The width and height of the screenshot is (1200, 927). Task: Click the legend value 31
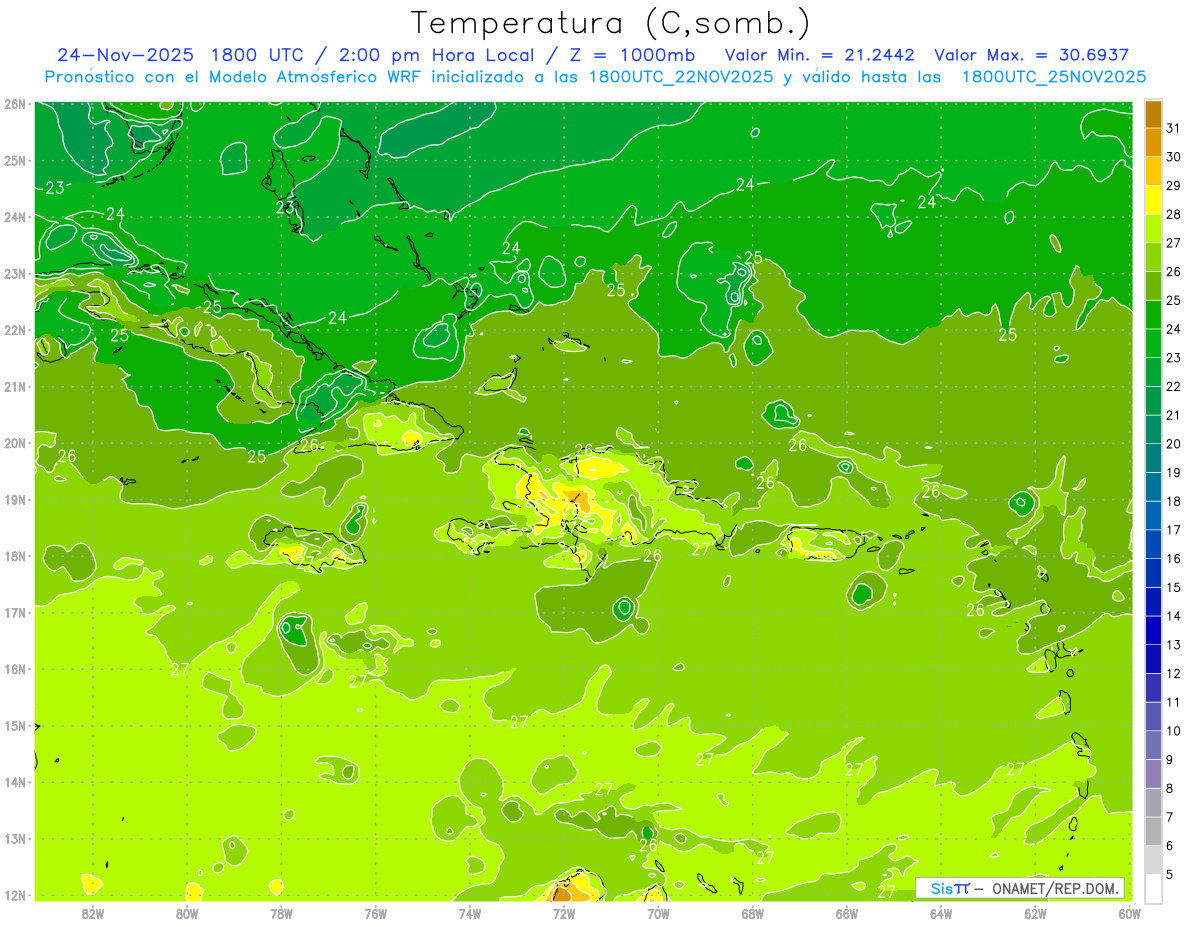click(x=1173, y=128)
